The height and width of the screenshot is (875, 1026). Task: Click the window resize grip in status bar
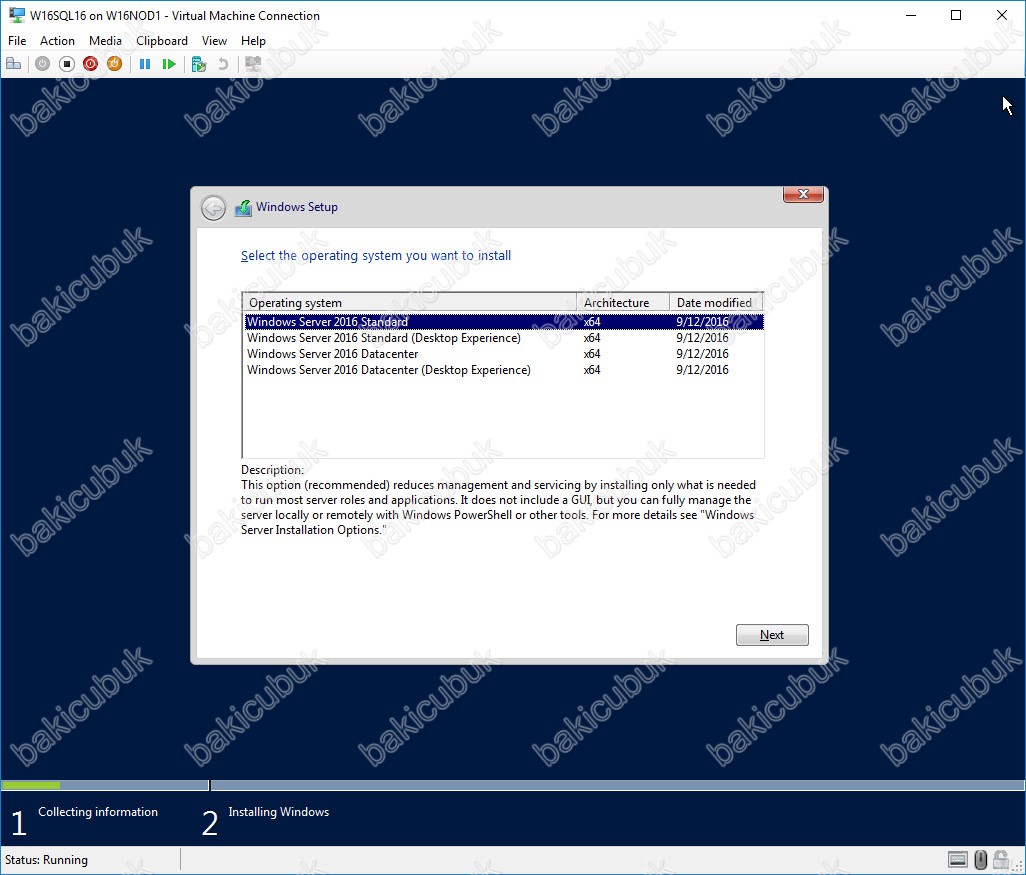click(x=1018, y=866)
